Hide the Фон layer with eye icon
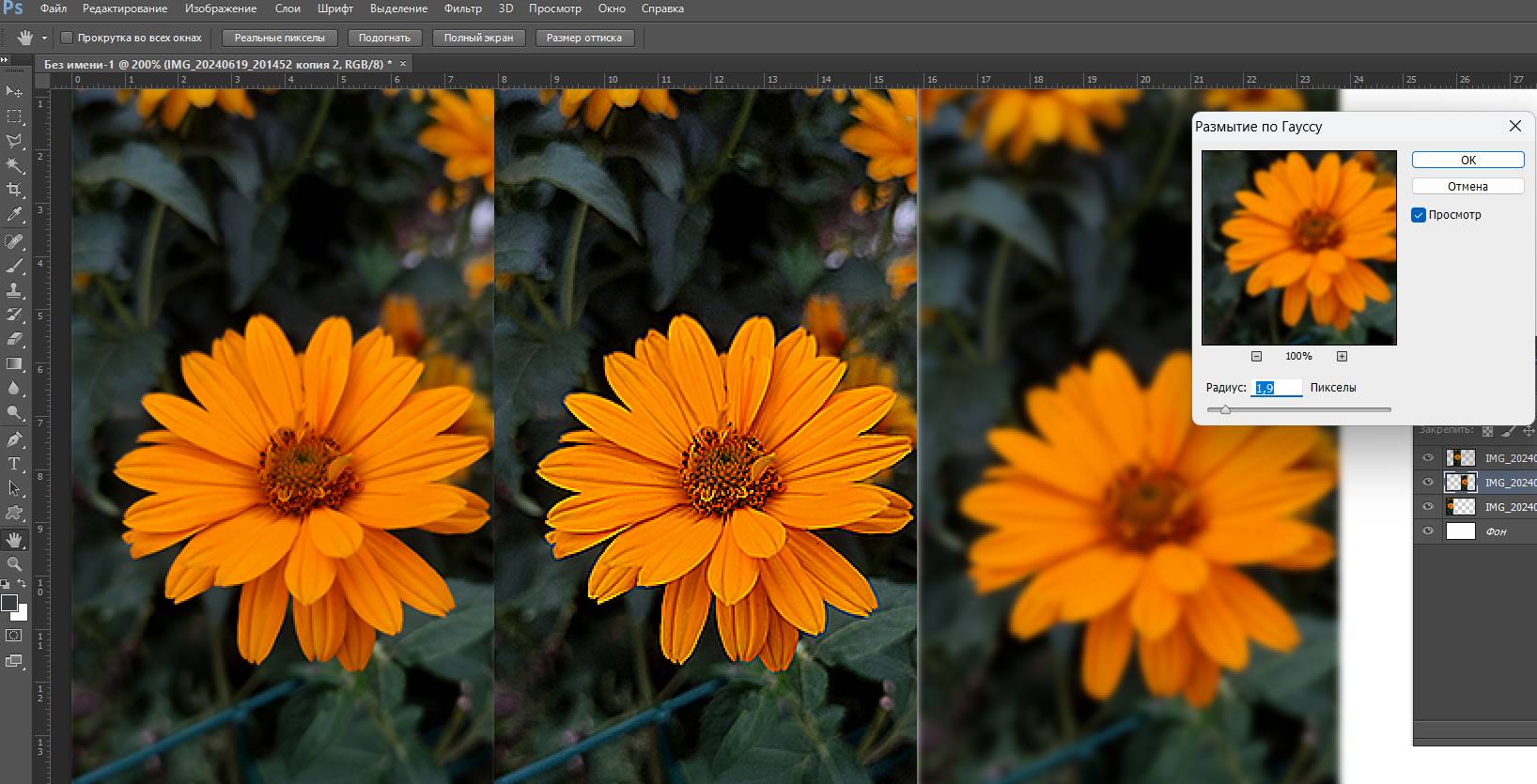 pos(1428,531)
